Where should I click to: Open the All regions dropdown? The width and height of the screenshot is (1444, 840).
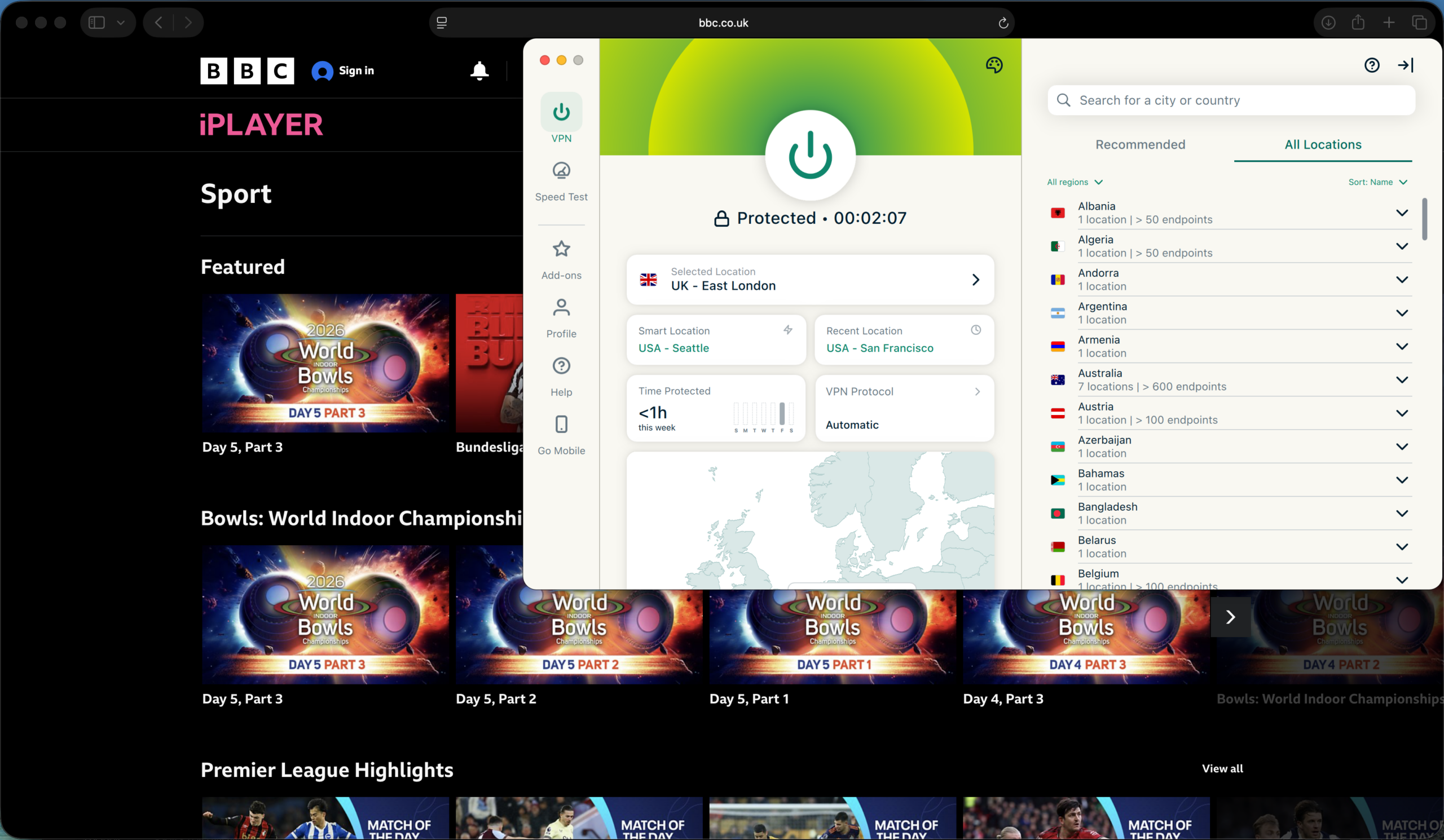(x=1075, y=182)
